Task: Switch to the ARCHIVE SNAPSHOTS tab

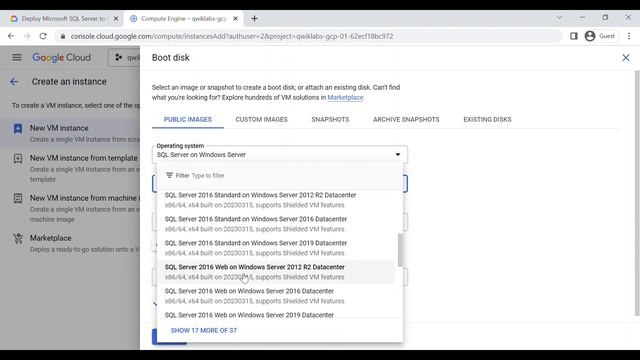Action: [x=406, y=120]
